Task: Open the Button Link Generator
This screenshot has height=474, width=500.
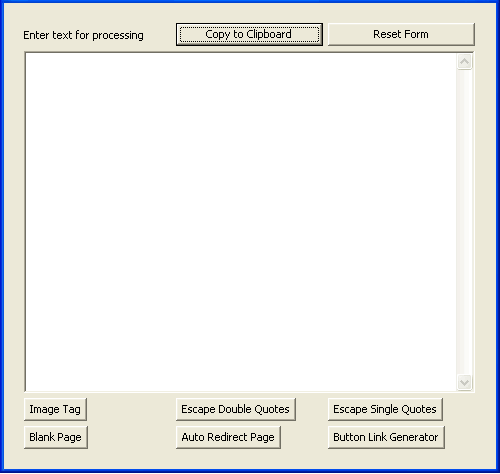Action: pyautogui.click(x=386, y=437)
